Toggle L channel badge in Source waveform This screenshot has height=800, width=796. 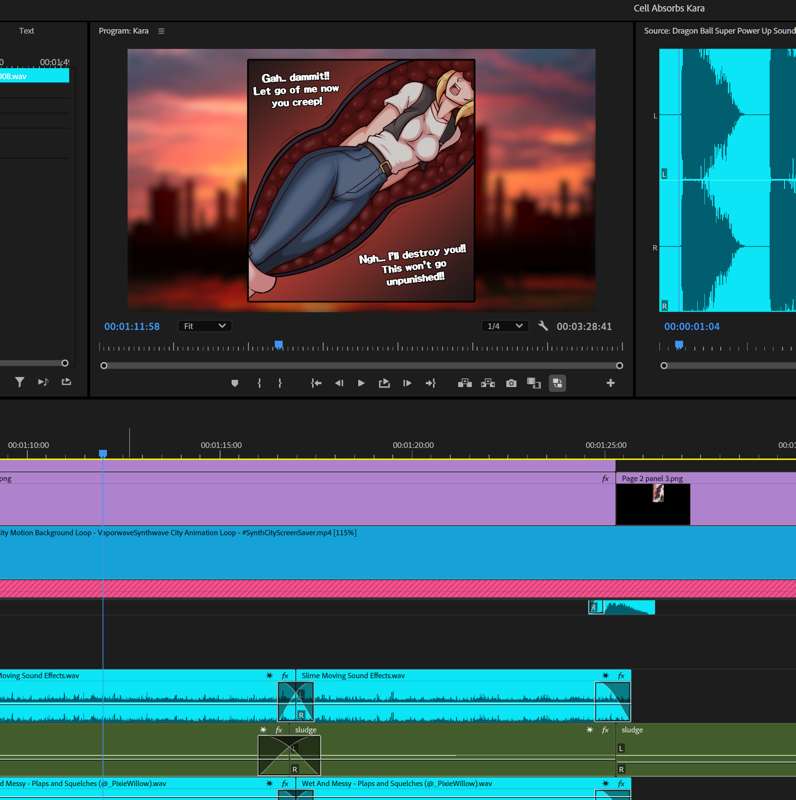pos(664,173)
